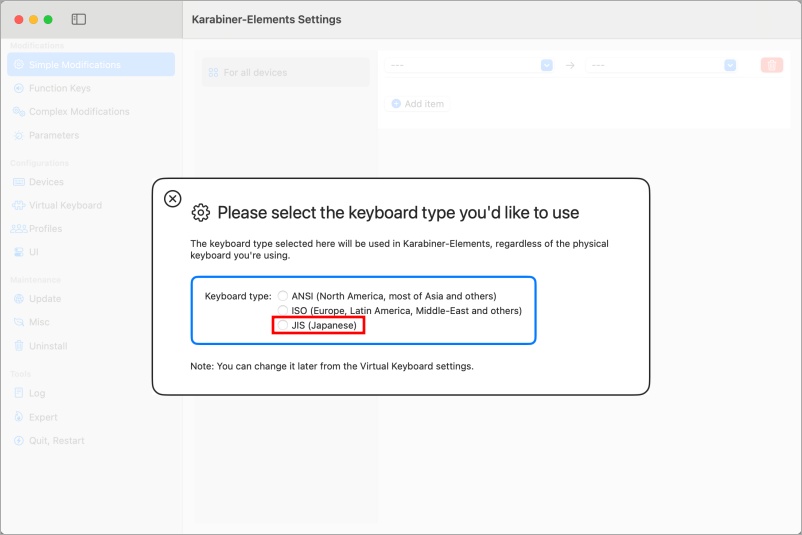Click the Uninstall trash icon in sidebar
The width and height of the screenshot is (802, 535).
pyautogui.click(x=19, y=346)
